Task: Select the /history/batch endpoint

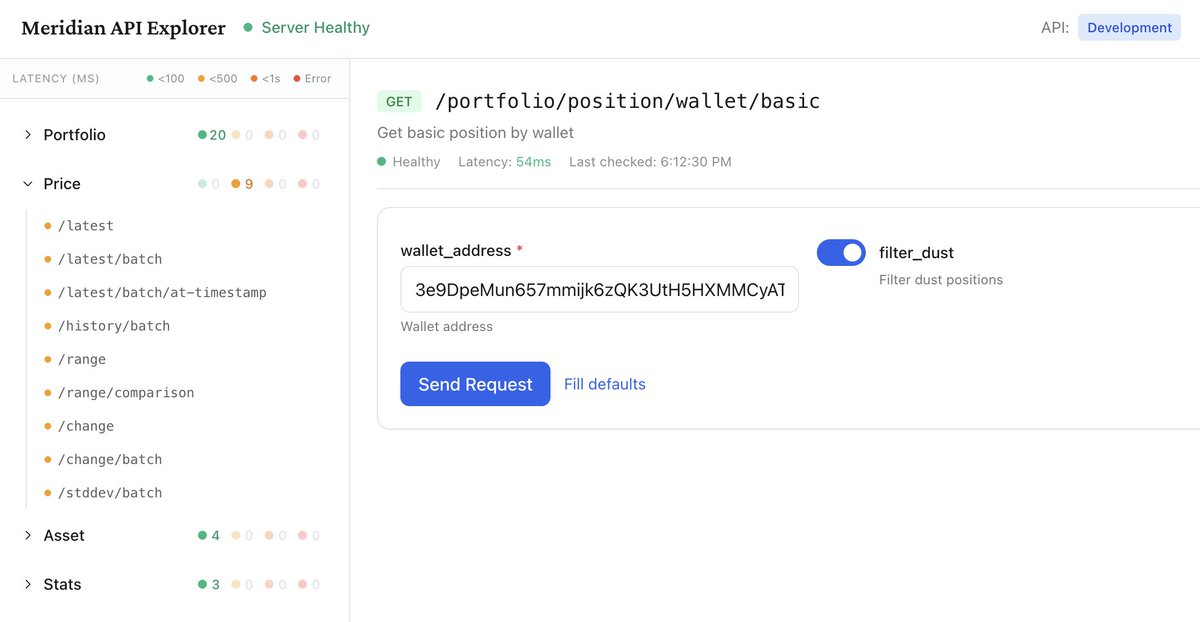Action: (x=114, y=326)
